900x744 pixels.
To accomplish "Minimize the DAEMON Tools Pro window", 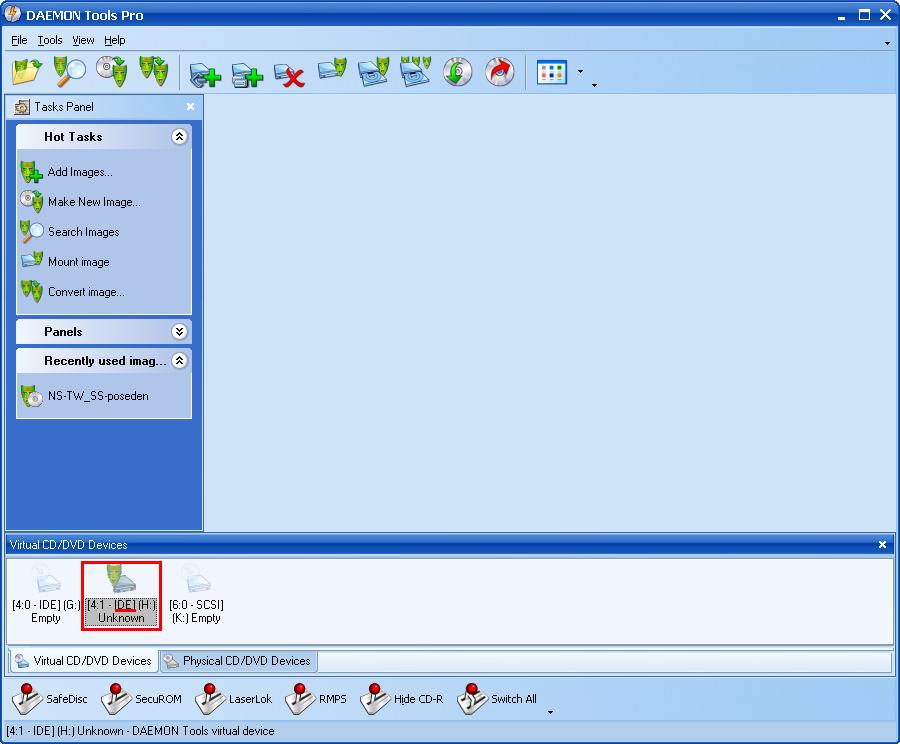I will (841, 16).
